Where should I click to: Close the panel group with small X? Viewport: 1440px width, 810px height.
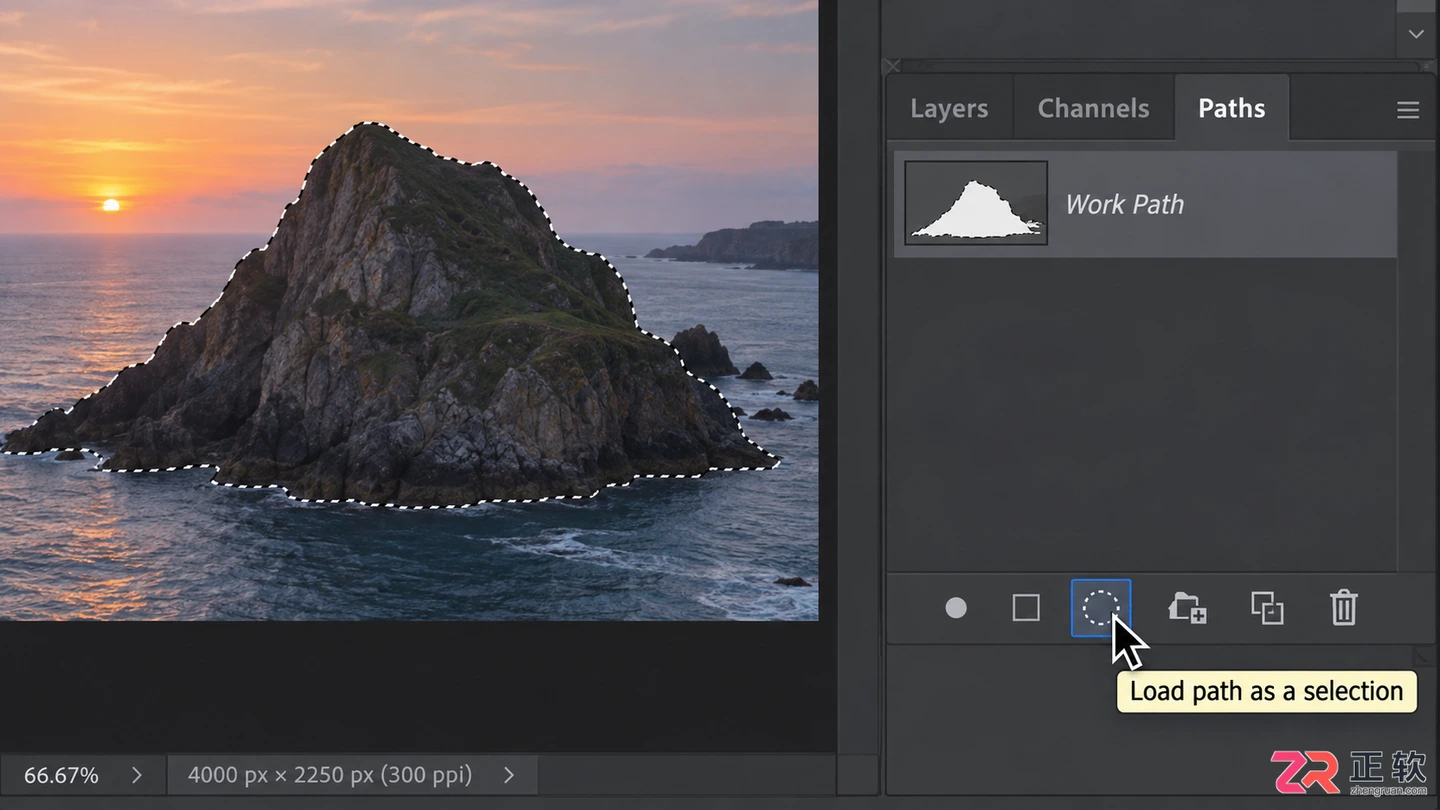tap(892, 66)
